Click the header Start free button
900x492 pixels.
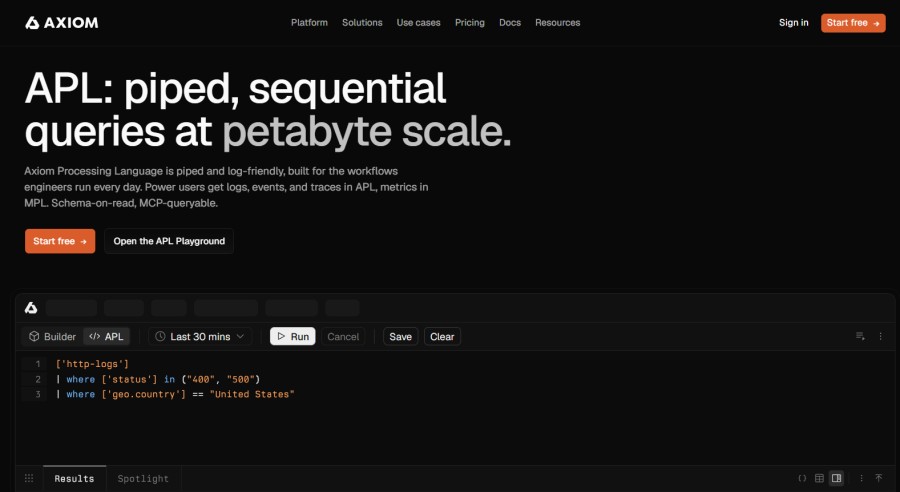pyautogui.click(x=853, y=23)
